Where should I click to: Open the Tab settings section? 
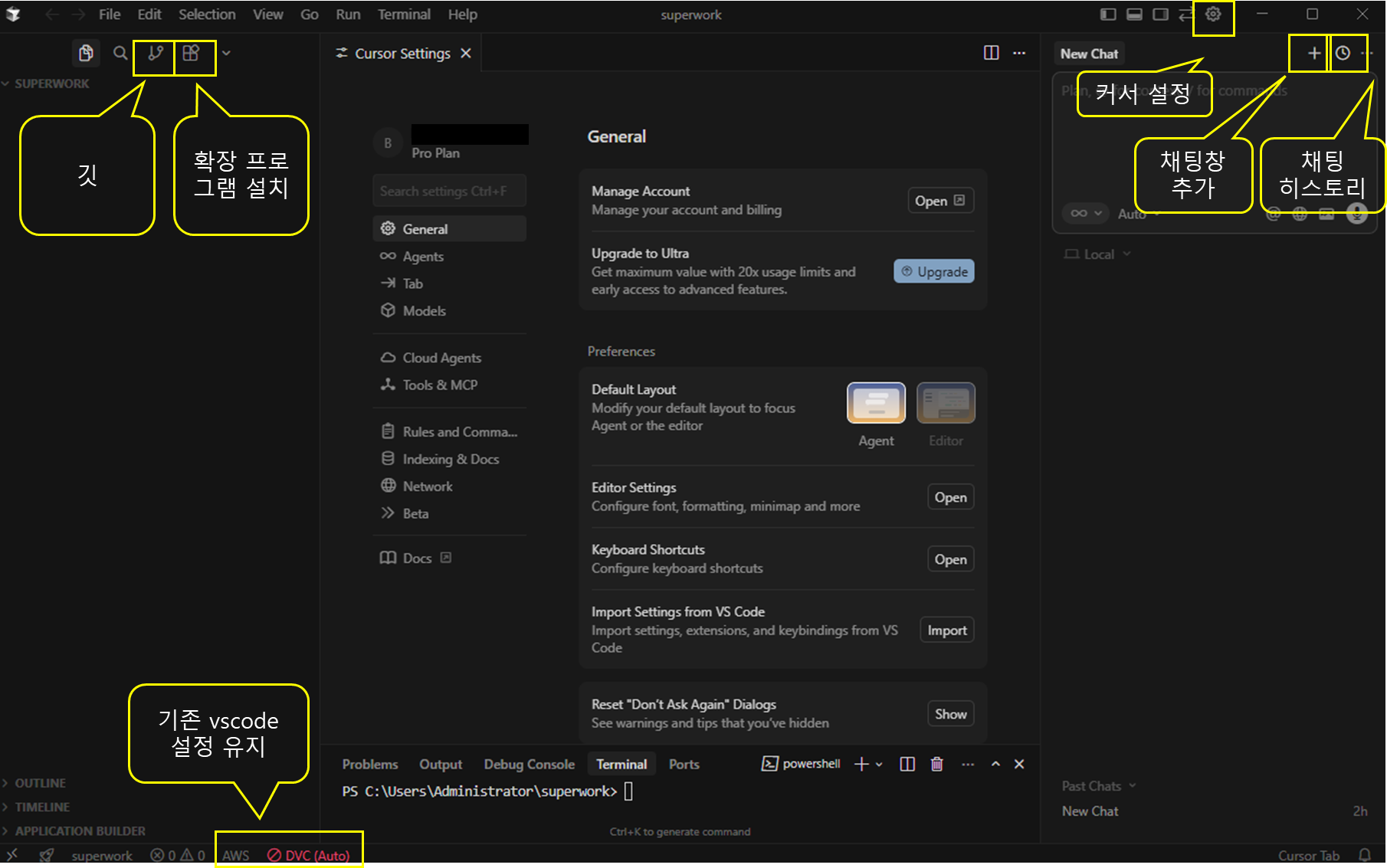click(x=449, y=283)
